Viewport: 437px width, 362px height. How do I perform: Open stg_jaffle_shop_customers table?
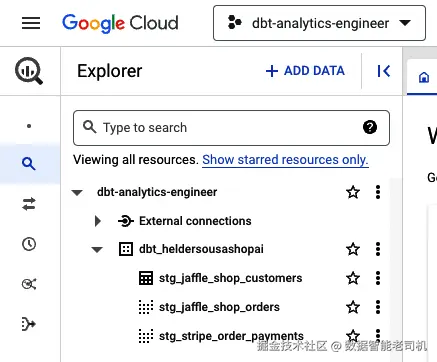(230, 278)
